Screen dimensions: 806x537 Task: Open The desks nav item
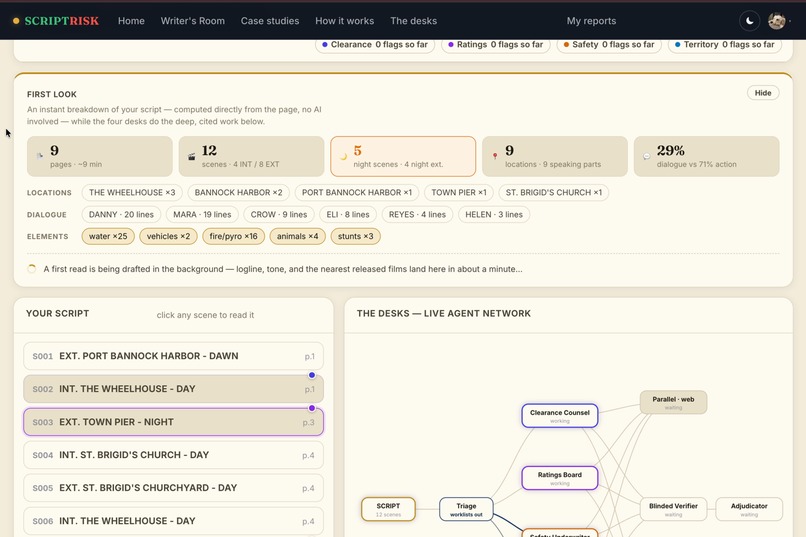coord(413,21)
